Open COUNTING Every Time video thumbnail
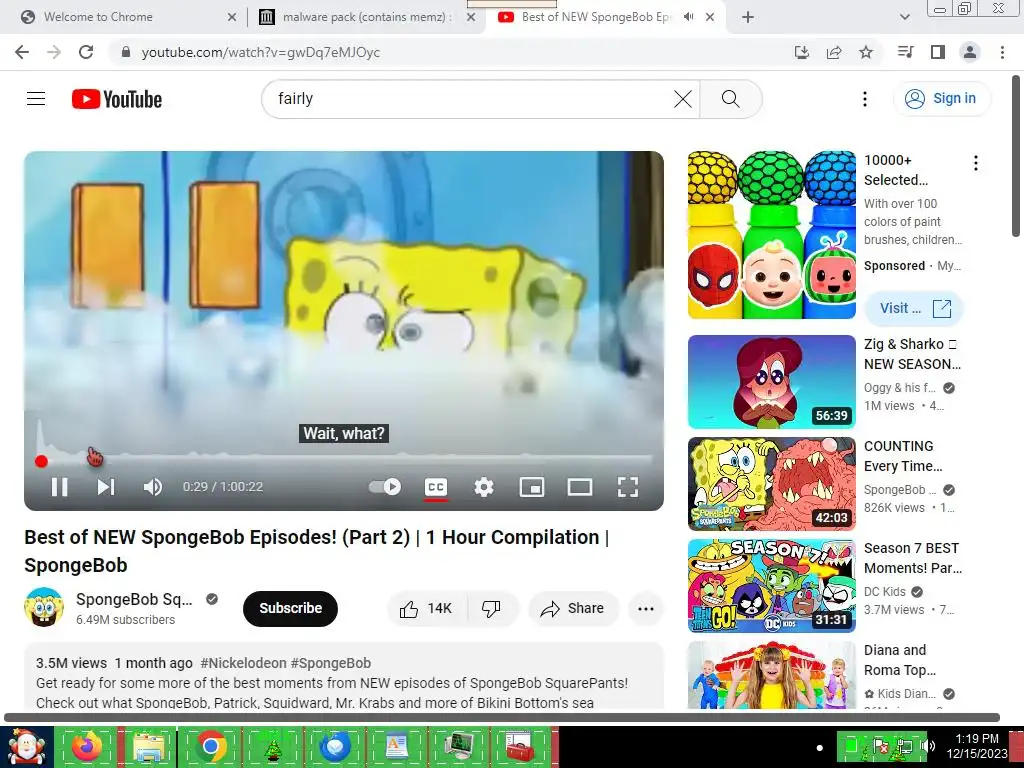1024x768 pixels. [x=771, y=483]
